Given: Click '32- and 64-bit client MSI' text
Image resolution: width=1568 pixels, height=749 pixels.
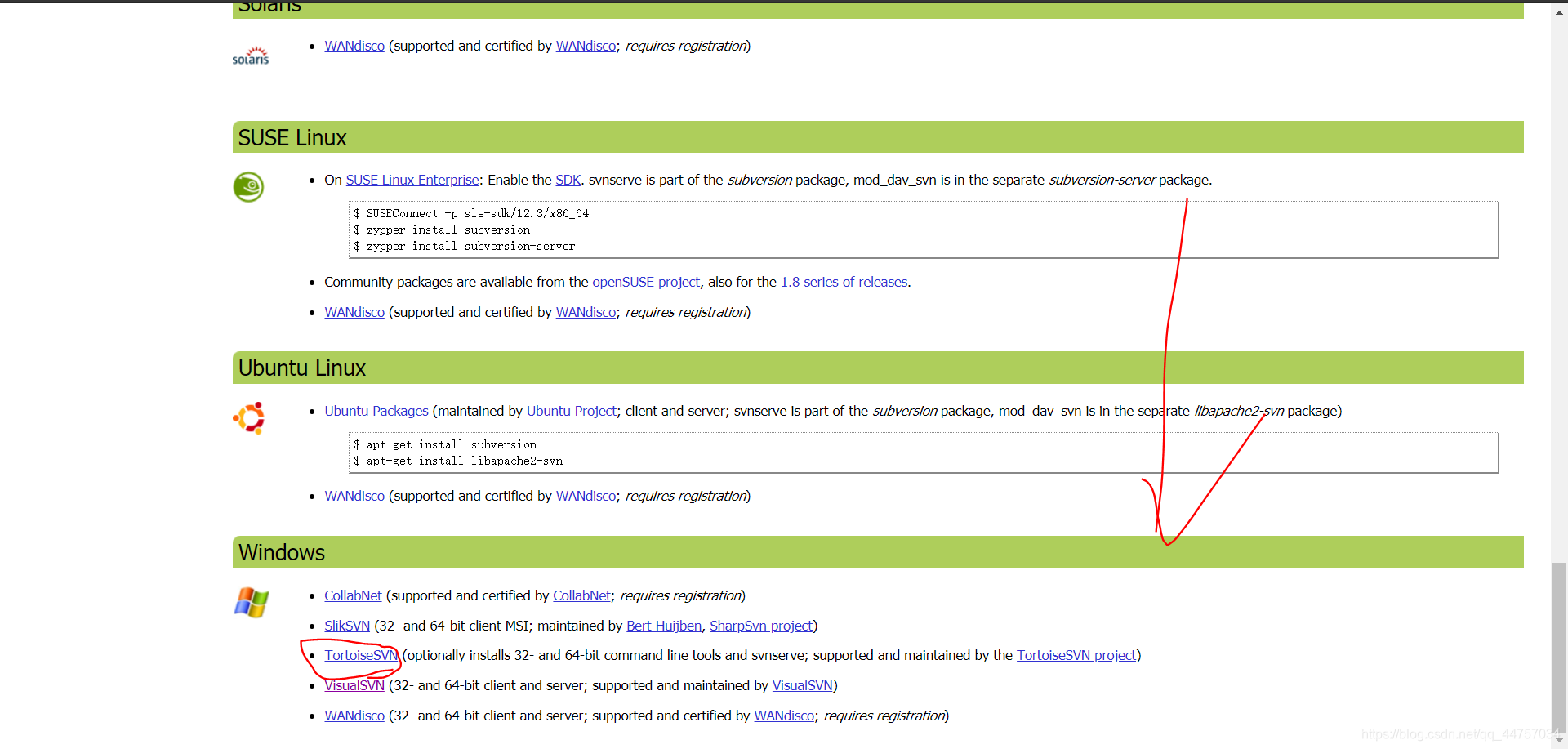Looking at the screenshot, I should [453, 626].
